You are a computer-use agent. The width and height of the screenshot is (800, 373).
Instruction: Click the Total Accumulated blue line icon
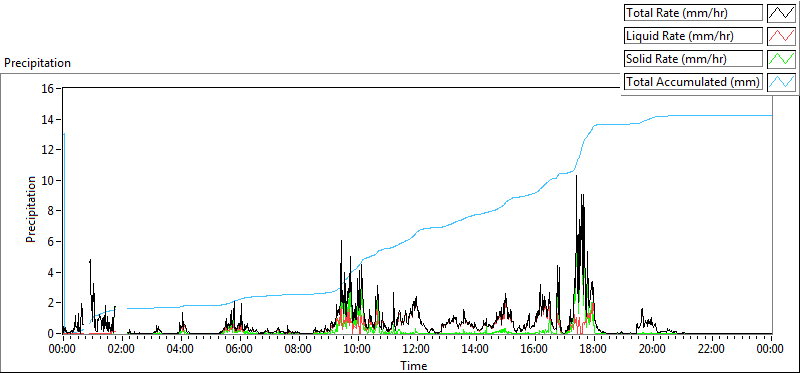(x=781, y=82)
